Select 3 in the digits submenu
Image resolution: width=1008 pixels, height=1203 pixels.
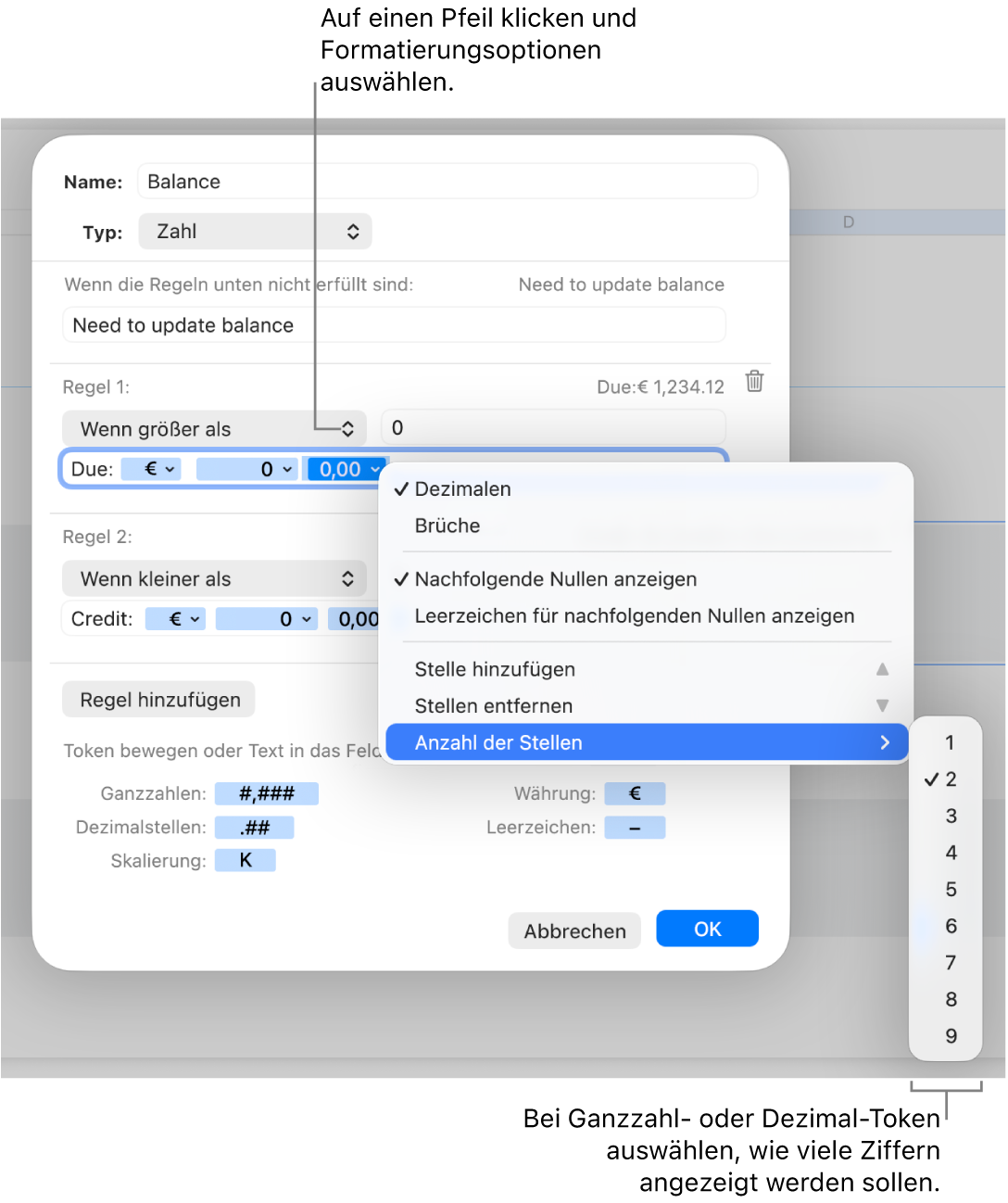tap(946, 817)
